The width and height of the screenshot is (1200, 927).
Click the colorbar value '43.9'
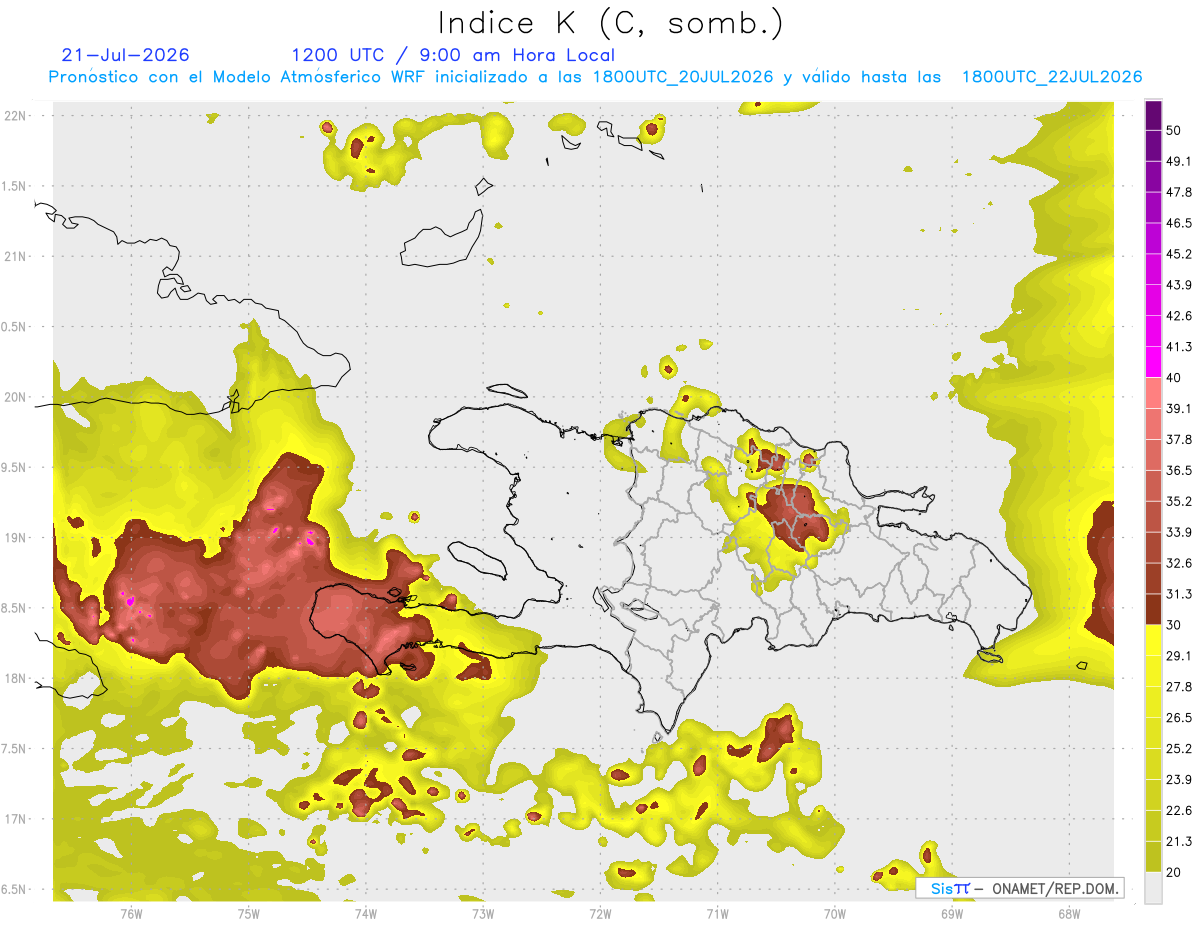tap(1179, 285)
